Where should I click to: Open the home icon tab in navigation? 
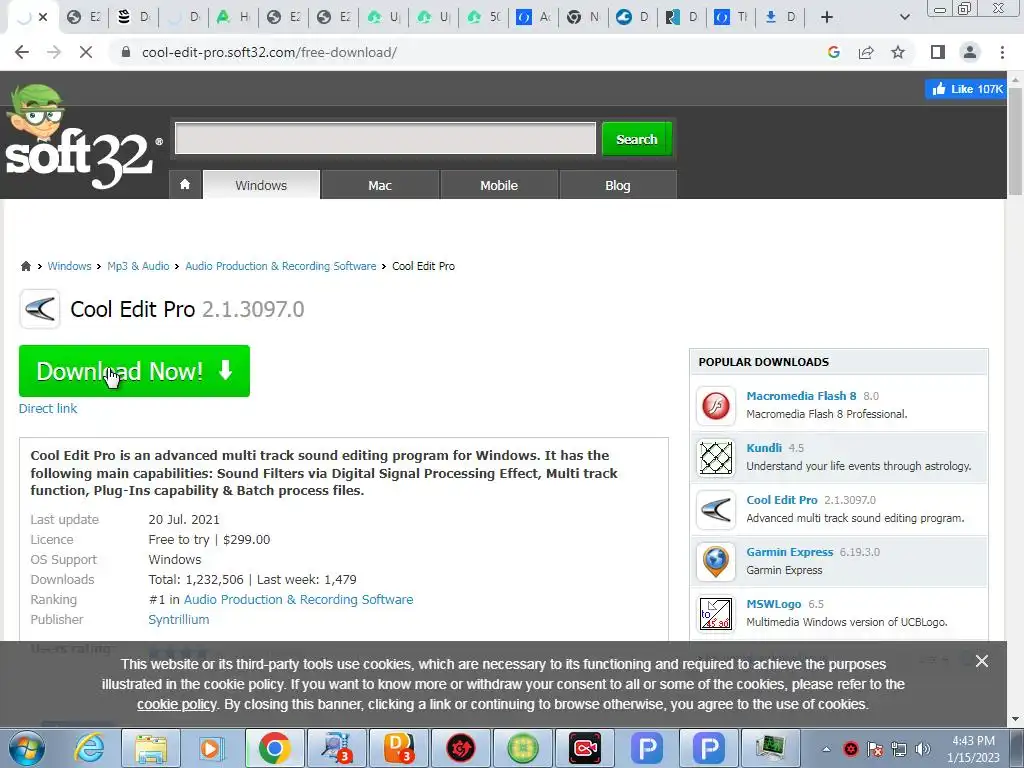pos(185,185)
